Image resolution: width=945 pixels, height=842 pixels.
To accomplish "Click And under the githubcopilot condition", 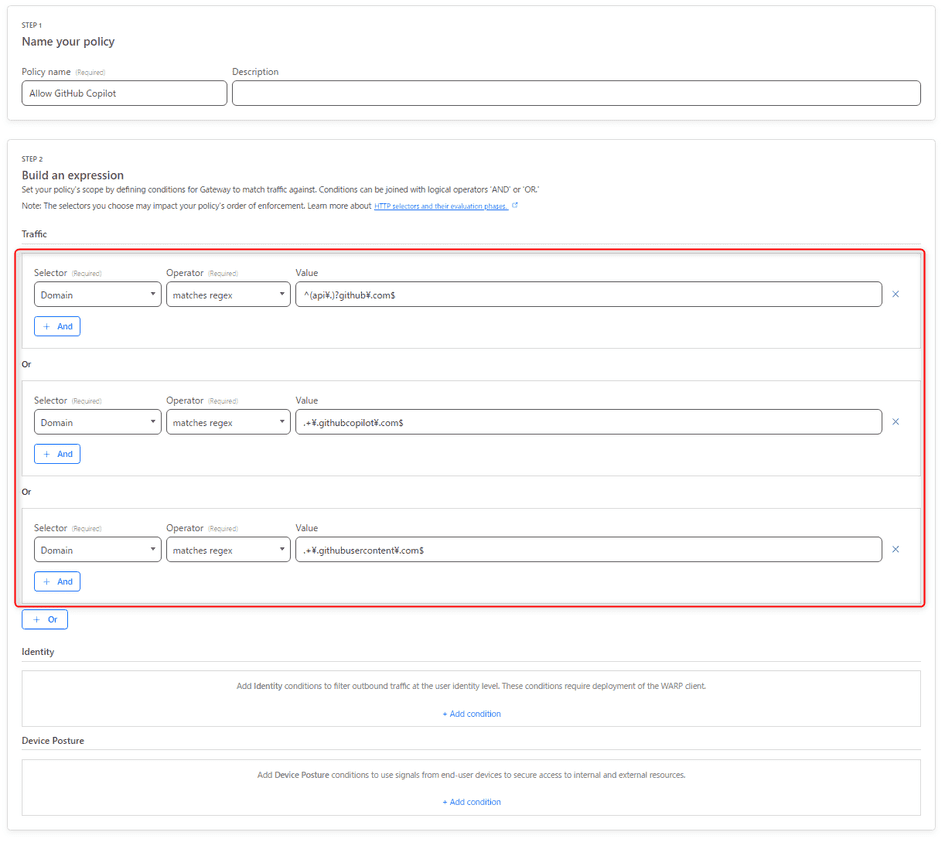I will click(x=57, y=453).
